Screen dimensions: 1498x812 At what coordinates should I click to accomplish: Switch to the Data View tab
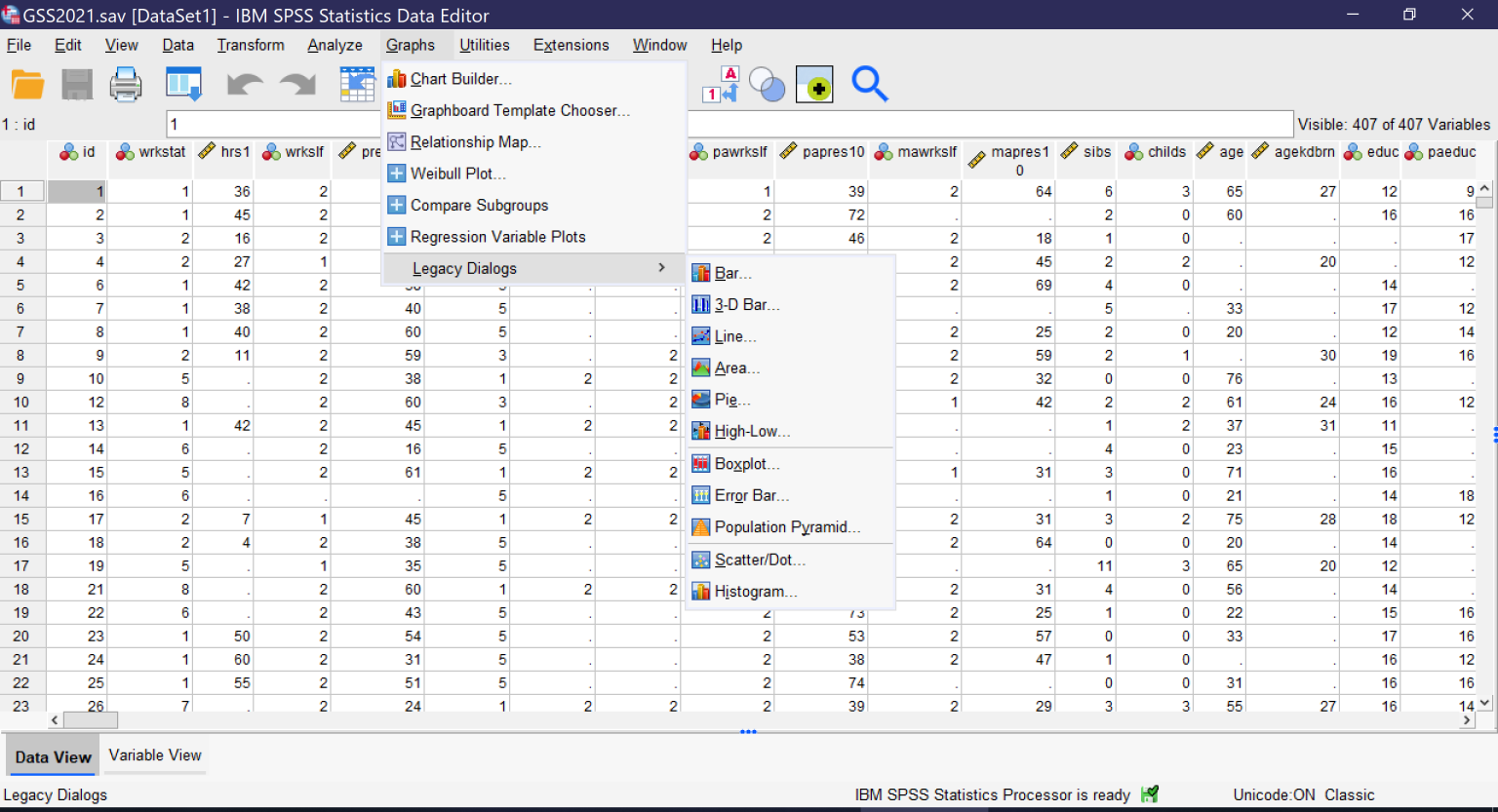52,756
